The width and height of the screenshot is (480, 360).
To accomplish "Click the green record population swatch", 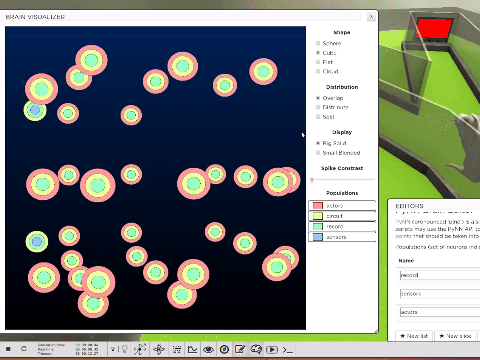I will (x=318, y=226).
